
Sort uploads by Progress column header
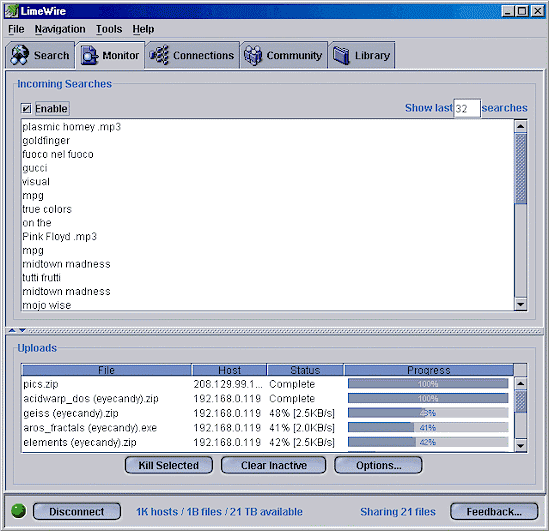[429, 370]
